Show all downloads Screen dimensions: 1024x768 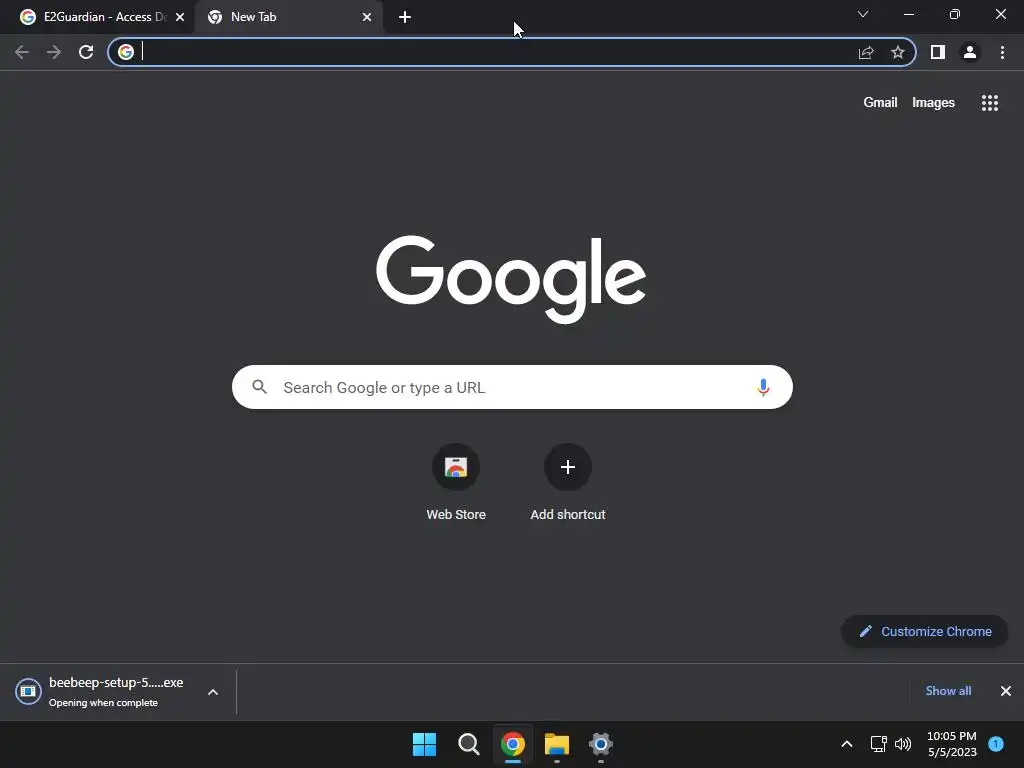pyautogui.click(x=948, y=691)
